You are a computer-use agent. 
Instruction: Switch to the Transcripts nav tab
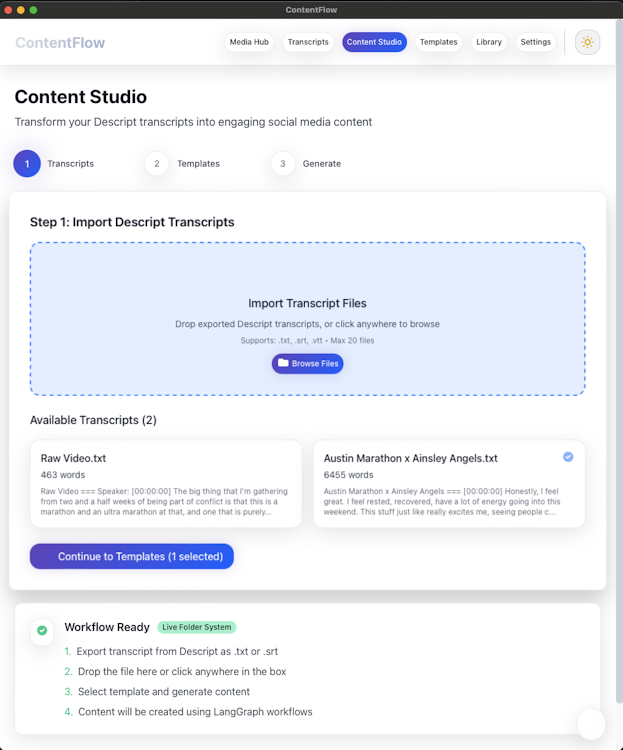308,42
